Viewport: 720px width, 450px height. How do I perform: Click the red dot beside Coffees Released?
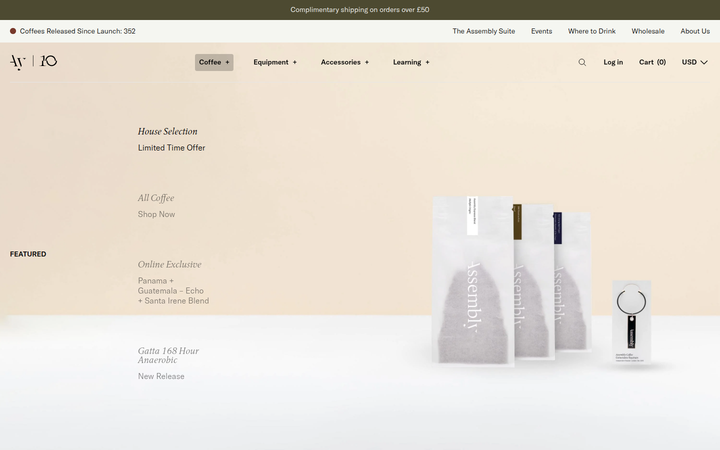[x=13, y=31]
